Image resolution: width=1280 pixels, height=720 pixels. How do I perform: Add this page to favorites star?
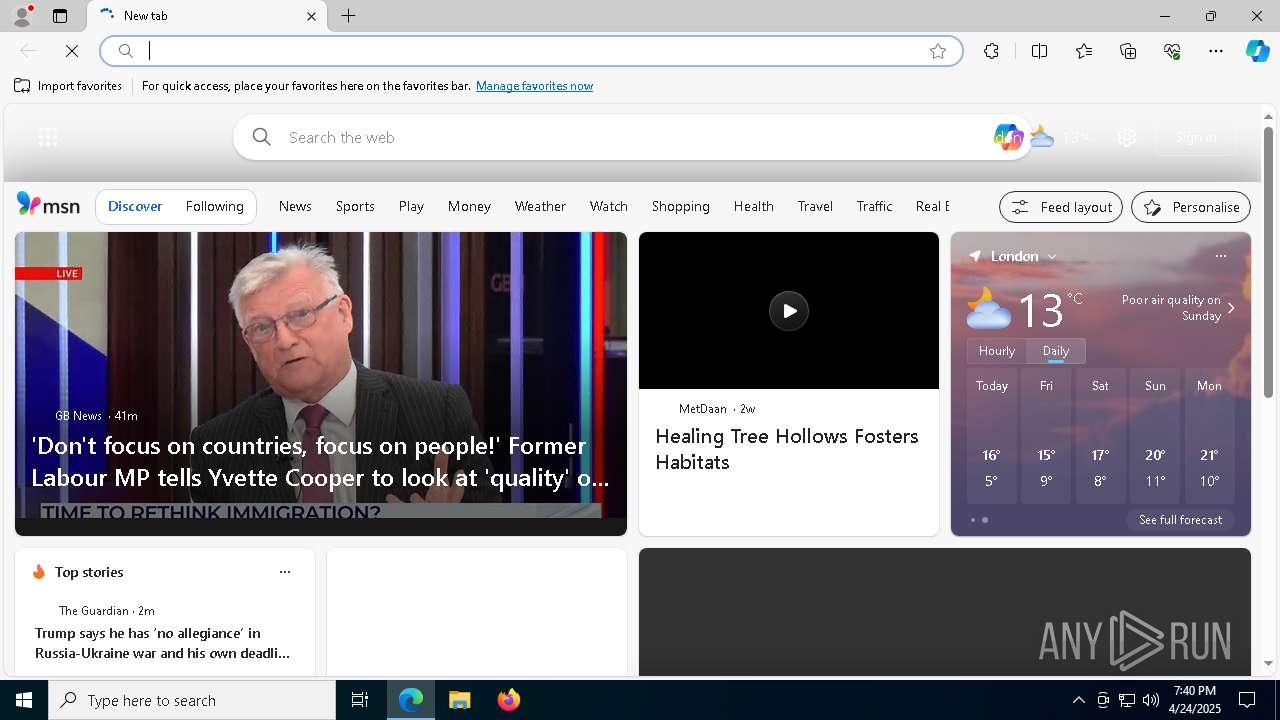(x=938, y=51)
